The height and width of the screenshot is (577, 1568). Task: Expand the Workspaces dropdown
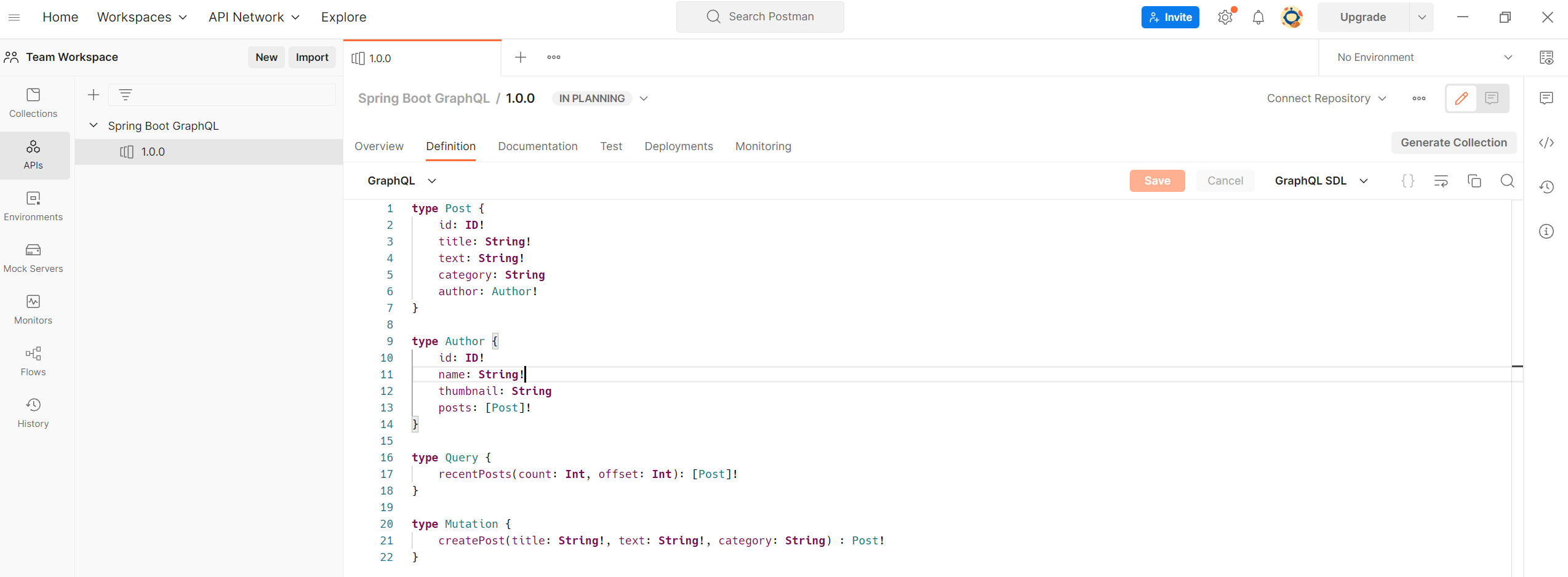point(142,17)
